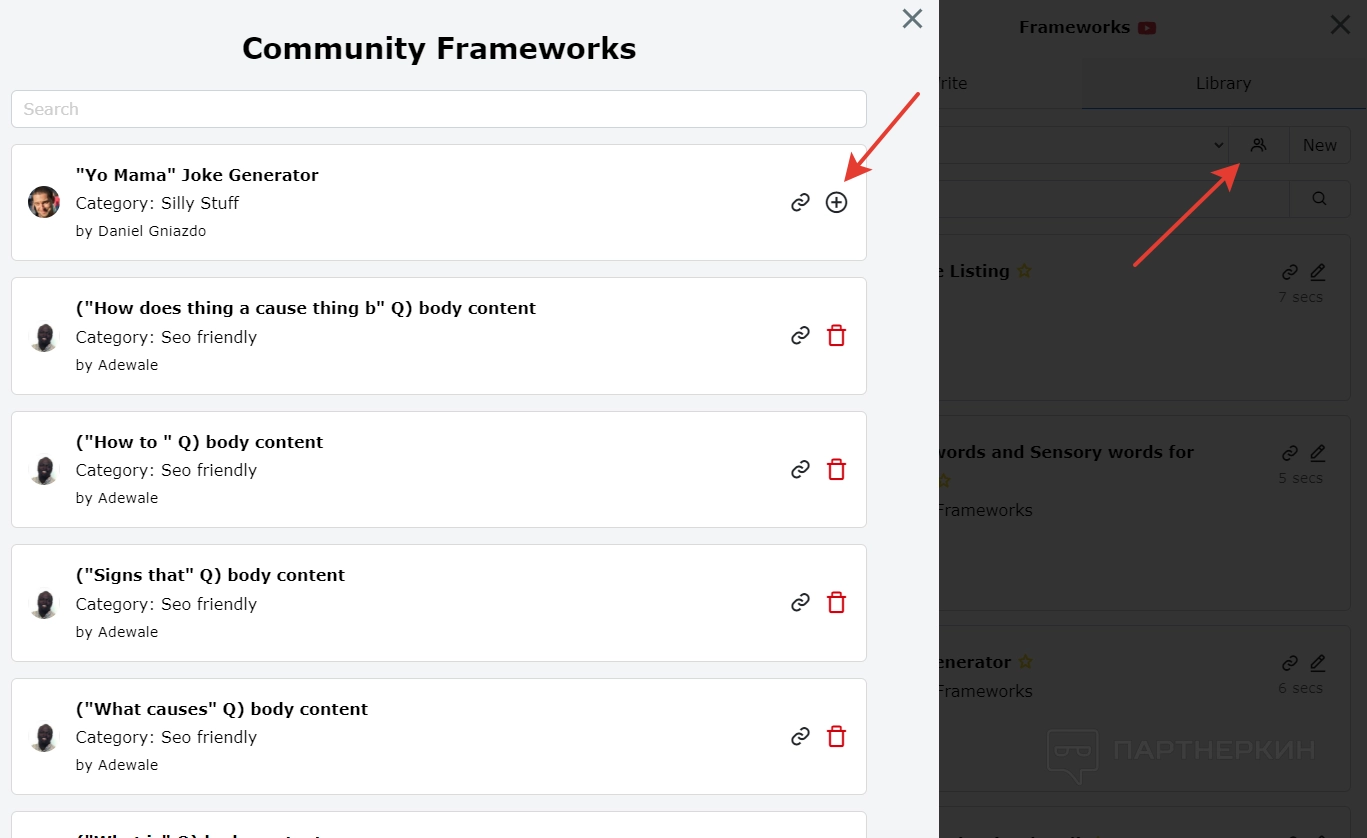The height and width of the screenshot is (838, 1367).
Task: Open community frameworks with the people icon
Action: (1259, 145)
